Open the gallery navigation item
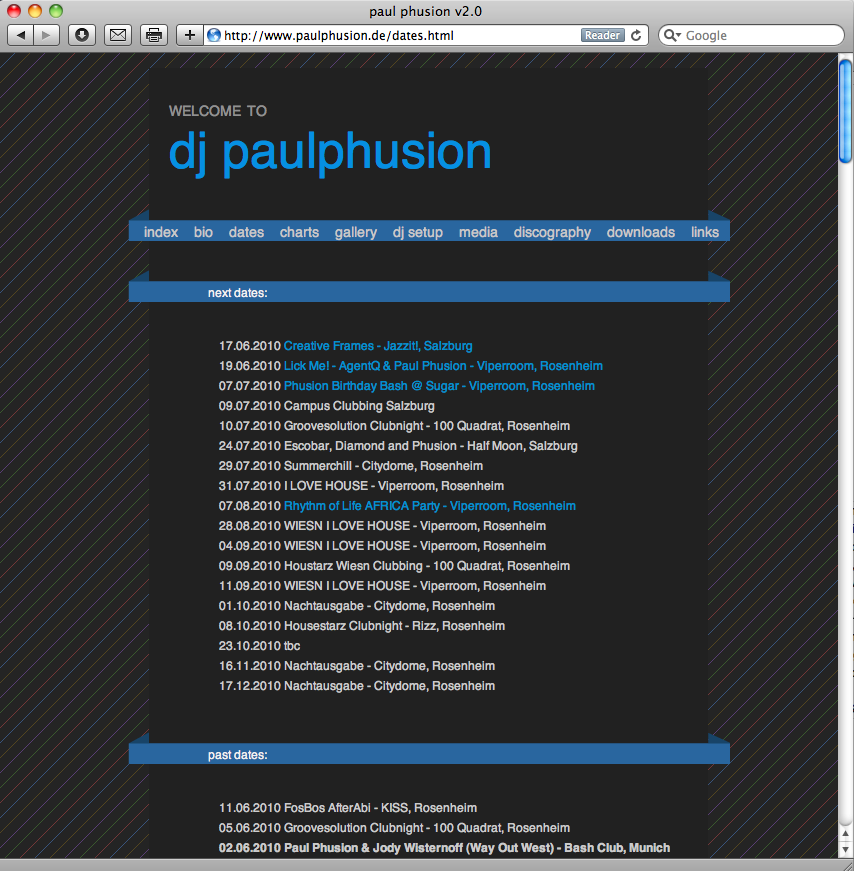 pyautogui.click(x=356, y=232)
